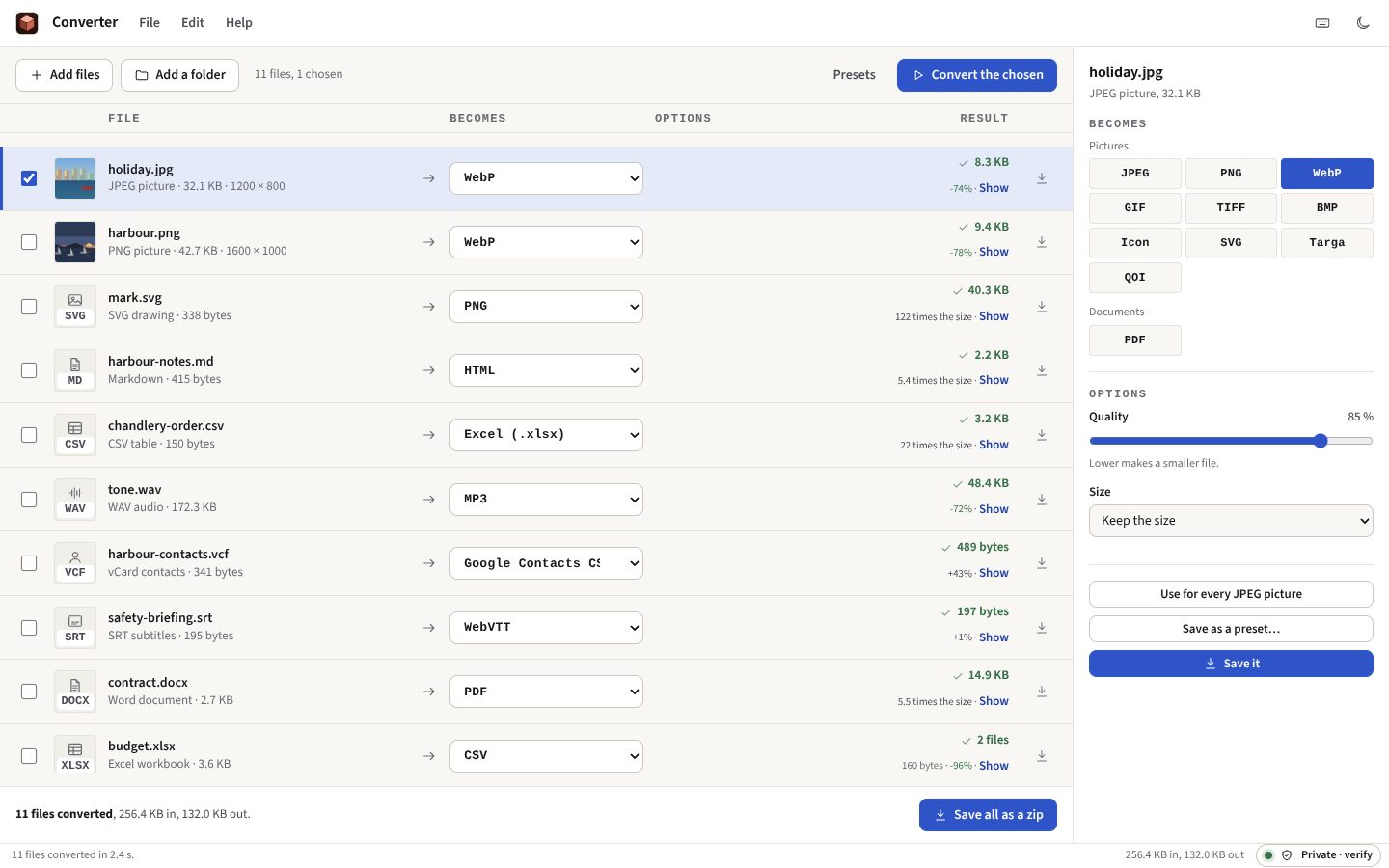Open the Google Contacts format dropdown
The width and height of the screenshot is (1389, 868).
(546, 563)
